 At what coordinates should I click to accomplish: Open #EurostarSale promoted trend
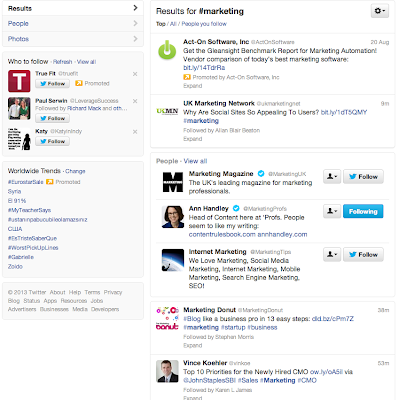pos(26,182)
